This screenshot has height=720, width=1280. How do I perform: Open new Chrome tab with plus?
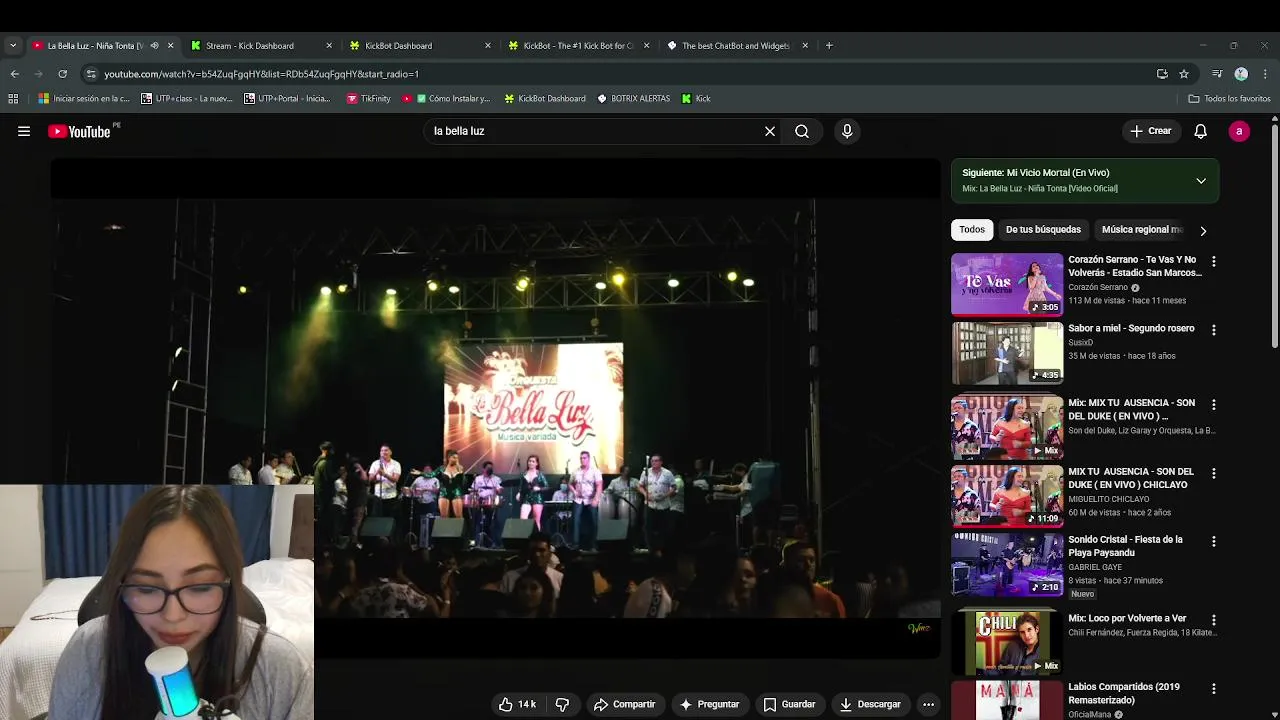(829, 45)
